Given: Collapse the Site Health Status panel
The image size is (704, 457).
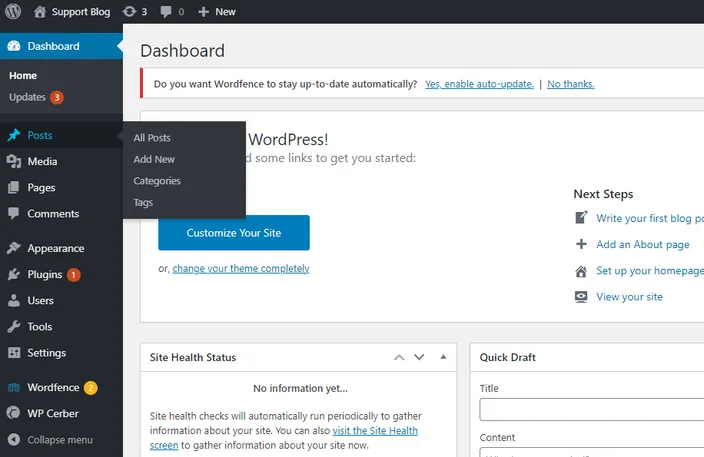Looking at the screenshot, I should [x=443, y=357].
